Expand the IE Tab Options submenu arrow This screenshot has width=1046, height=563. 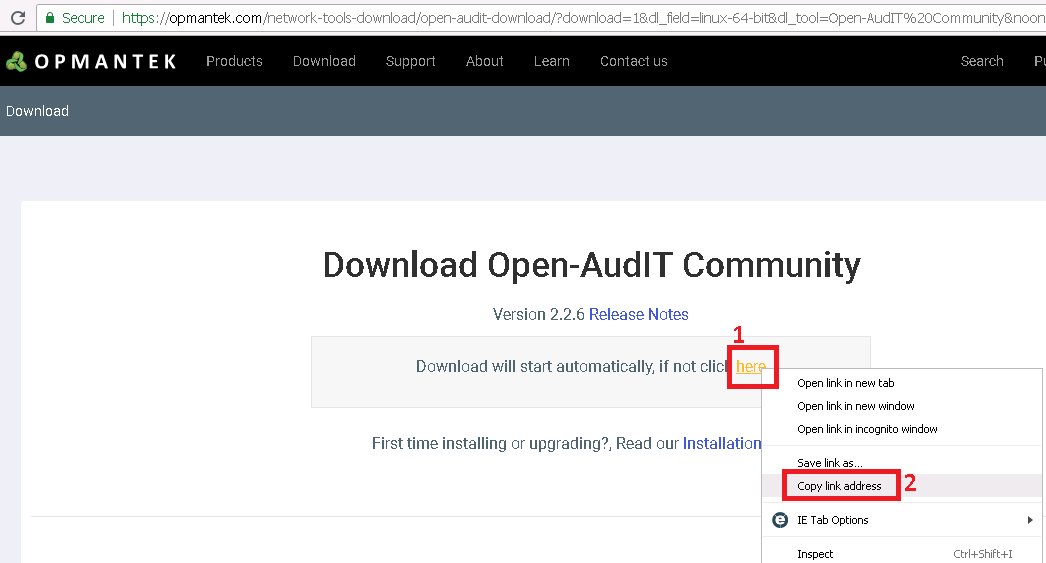pyautogui.click(x=1029, y=520)
